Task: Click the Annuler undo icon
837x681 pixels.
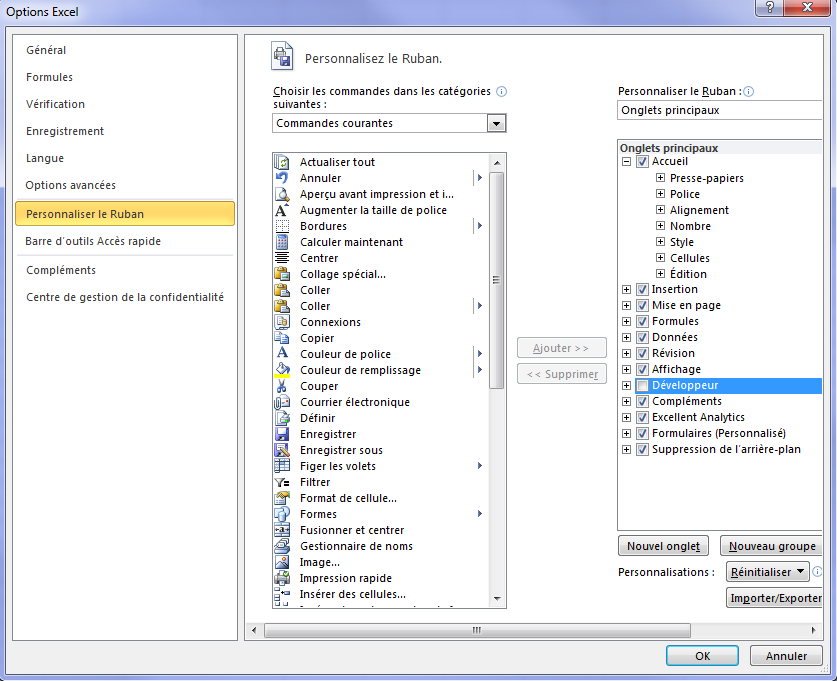Action: 282,178
